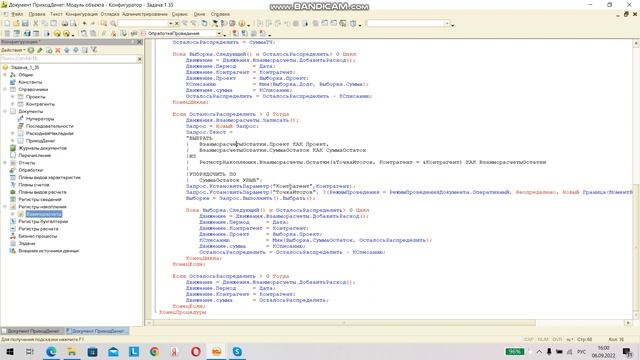The image size is (640, 360).
Task: Expand the ПриходДенег tree node
Action: pos(13,141)
